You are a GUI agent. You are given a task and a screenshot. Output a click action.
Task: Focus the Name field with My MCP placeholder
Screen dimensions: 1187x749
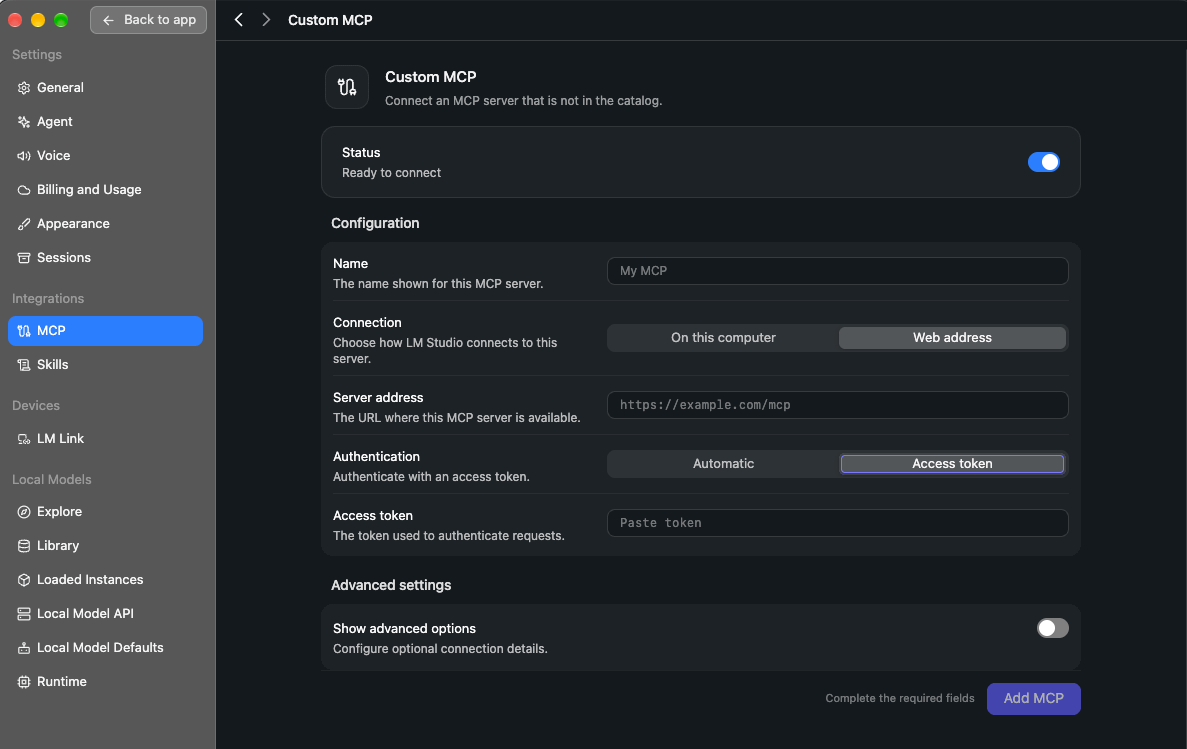pos(837,271)
